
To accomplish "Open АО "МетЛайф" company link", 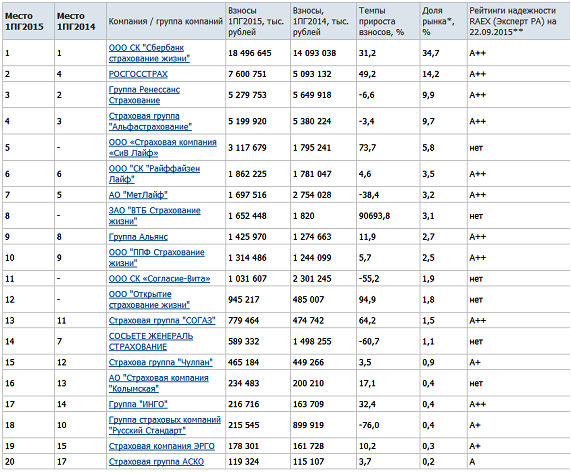I will tap(138, 195).
